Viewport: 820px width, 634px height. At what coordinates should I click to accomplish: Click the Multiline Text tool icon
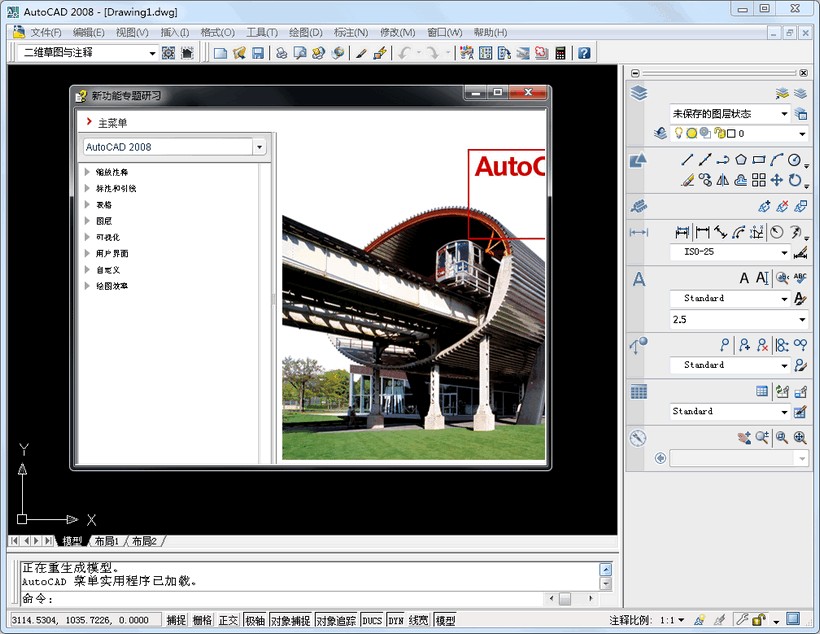click(744, 278)
